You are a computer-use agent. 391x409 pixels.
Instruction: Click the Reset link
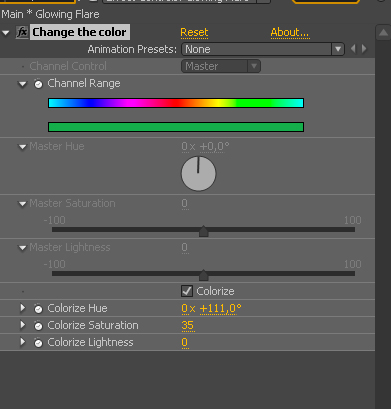194,33
